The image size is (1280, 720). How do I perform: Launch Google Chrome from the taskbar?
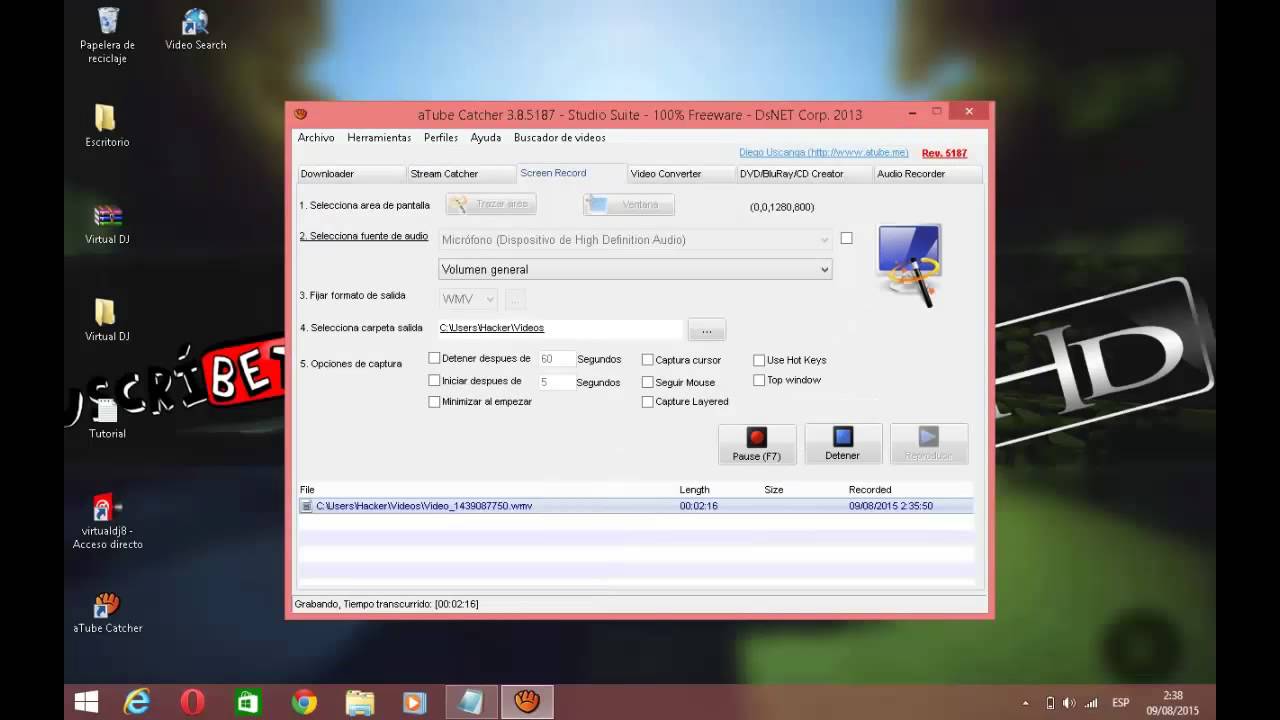point(303,703)
